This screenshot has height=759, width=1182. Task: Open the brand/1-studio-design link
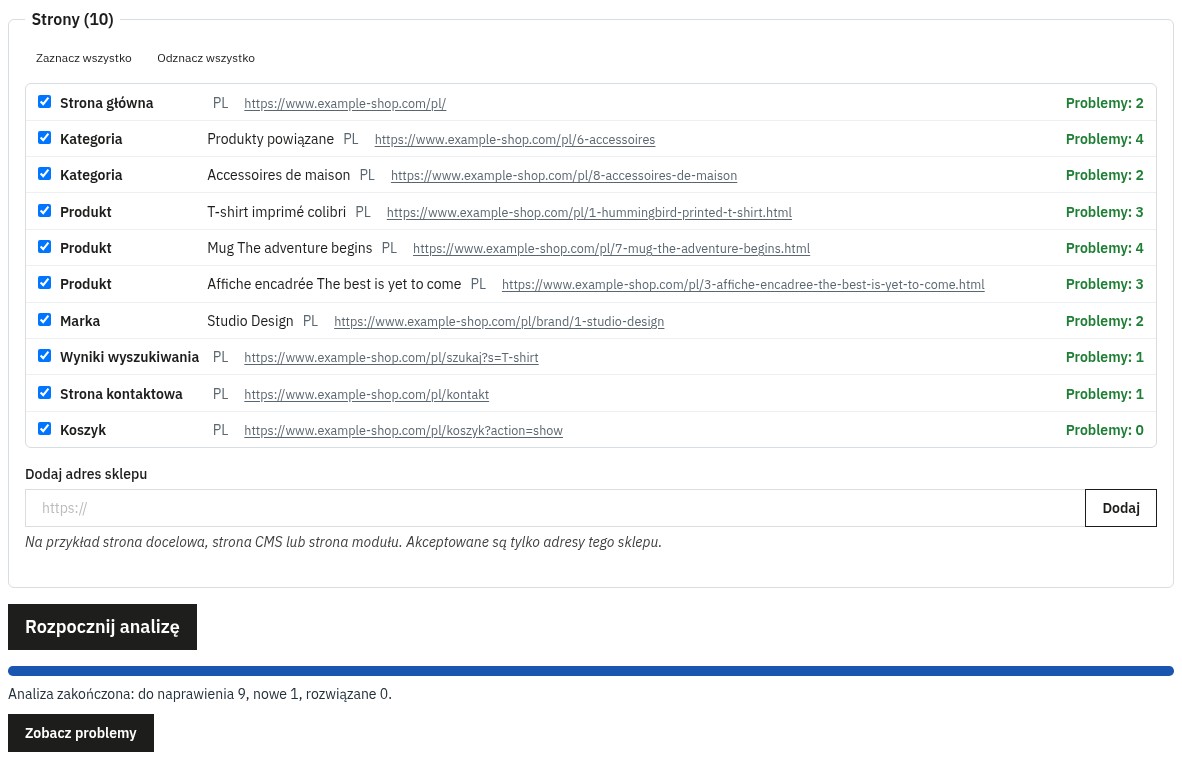click(499, 322)
